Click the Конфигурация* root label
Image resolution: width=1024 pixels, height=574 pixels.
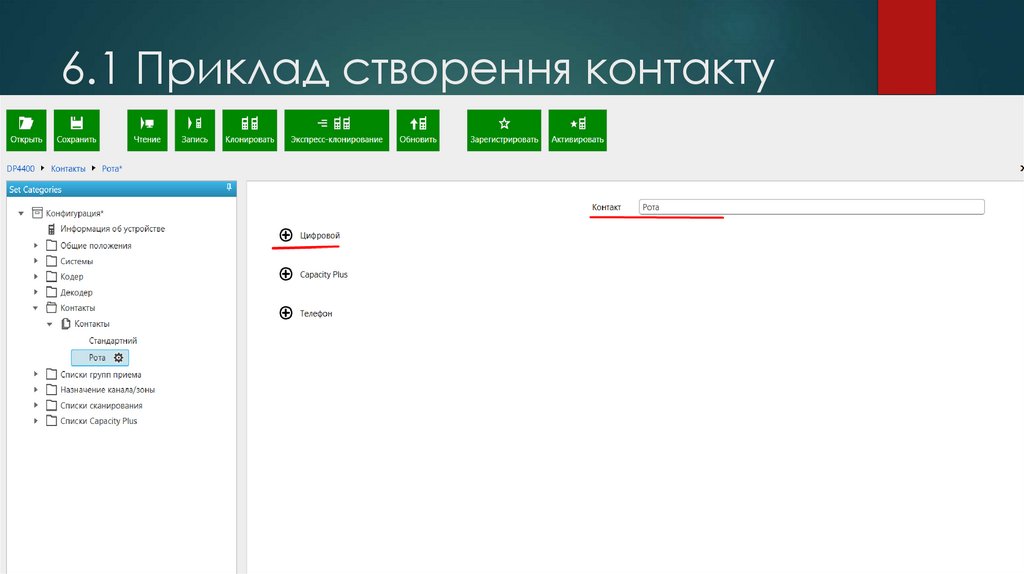click(74, 214)
